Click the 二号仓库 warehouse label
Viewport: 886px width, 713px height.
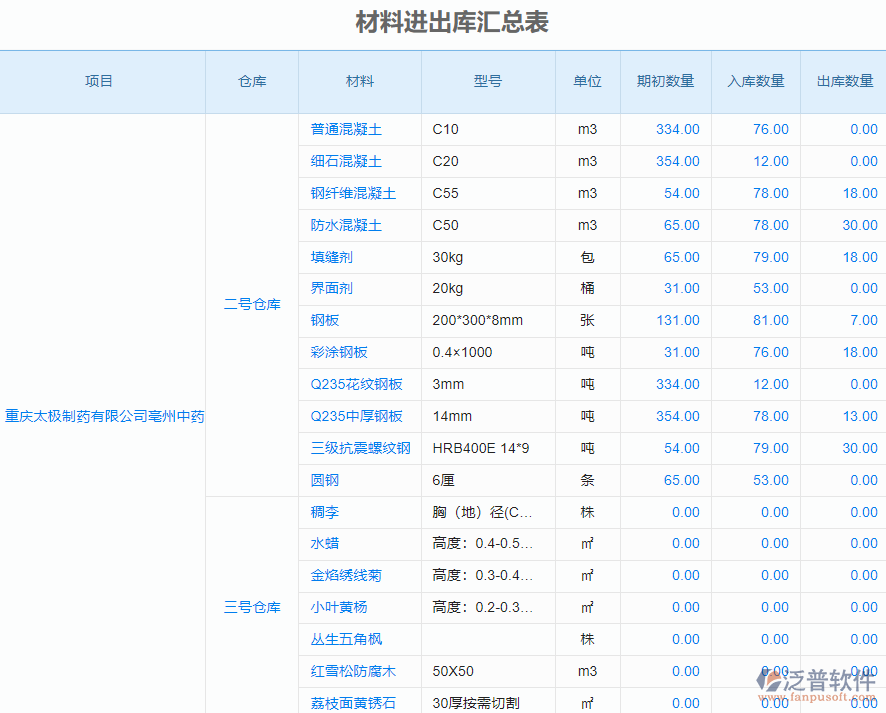tap(251, 305)
